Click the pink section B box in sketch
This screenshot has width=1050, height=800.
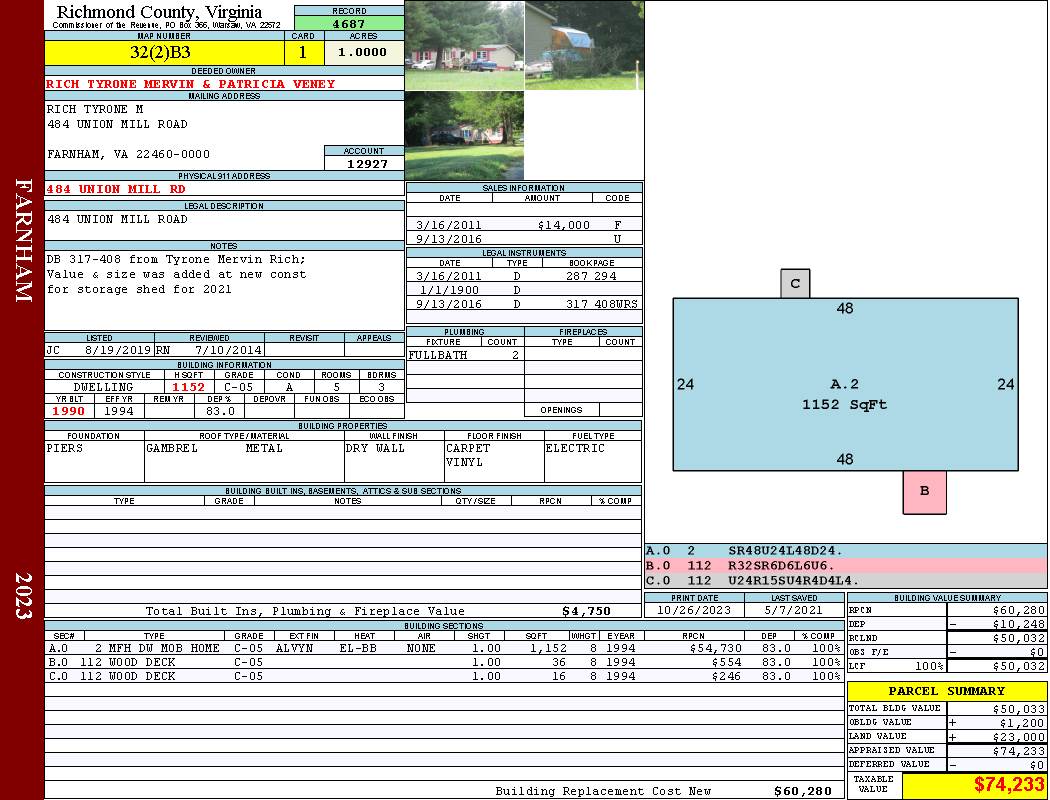(924, 491)
